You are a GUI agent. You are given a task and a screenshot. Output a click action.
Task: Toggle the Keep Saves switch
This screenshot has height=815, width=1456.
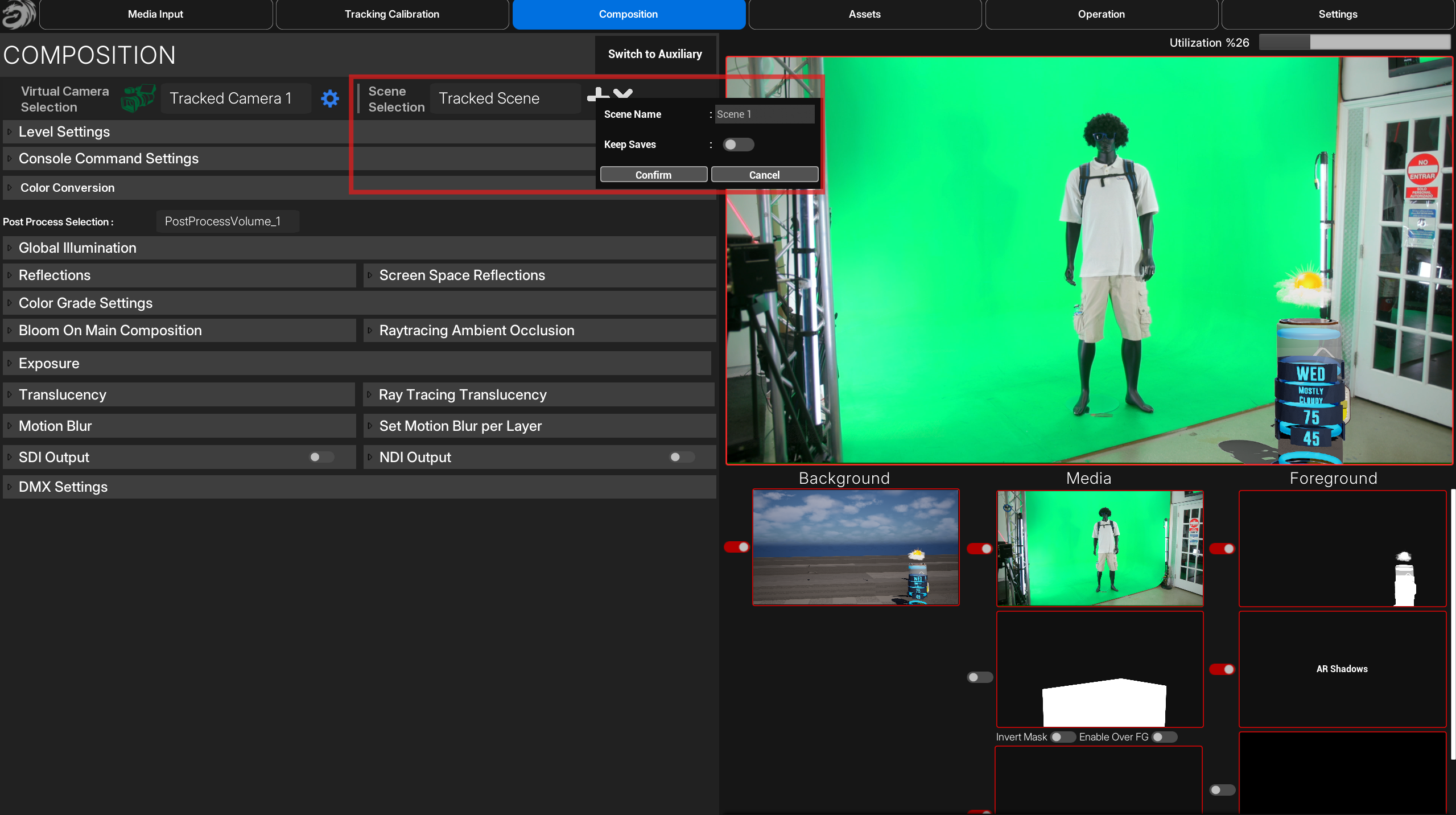[x=738, y=145]
